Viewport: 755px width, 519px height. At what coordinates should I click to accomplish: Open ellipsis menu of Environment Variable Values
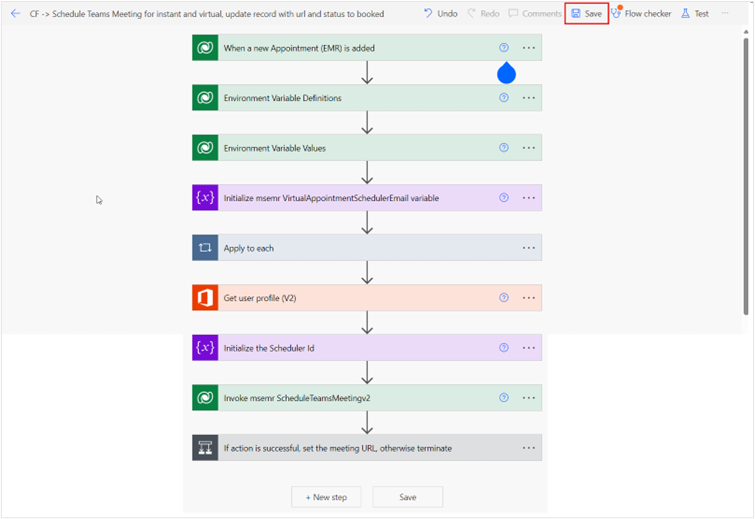pyautogui.click(x=529, y=148)
